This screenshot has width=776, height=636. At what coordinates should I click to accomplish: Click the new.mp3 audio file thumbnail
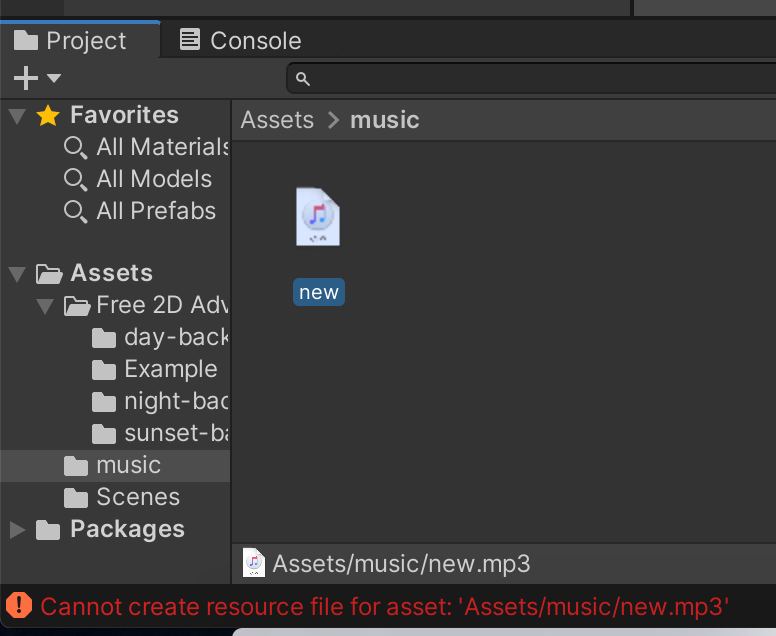tap(318, 216)
